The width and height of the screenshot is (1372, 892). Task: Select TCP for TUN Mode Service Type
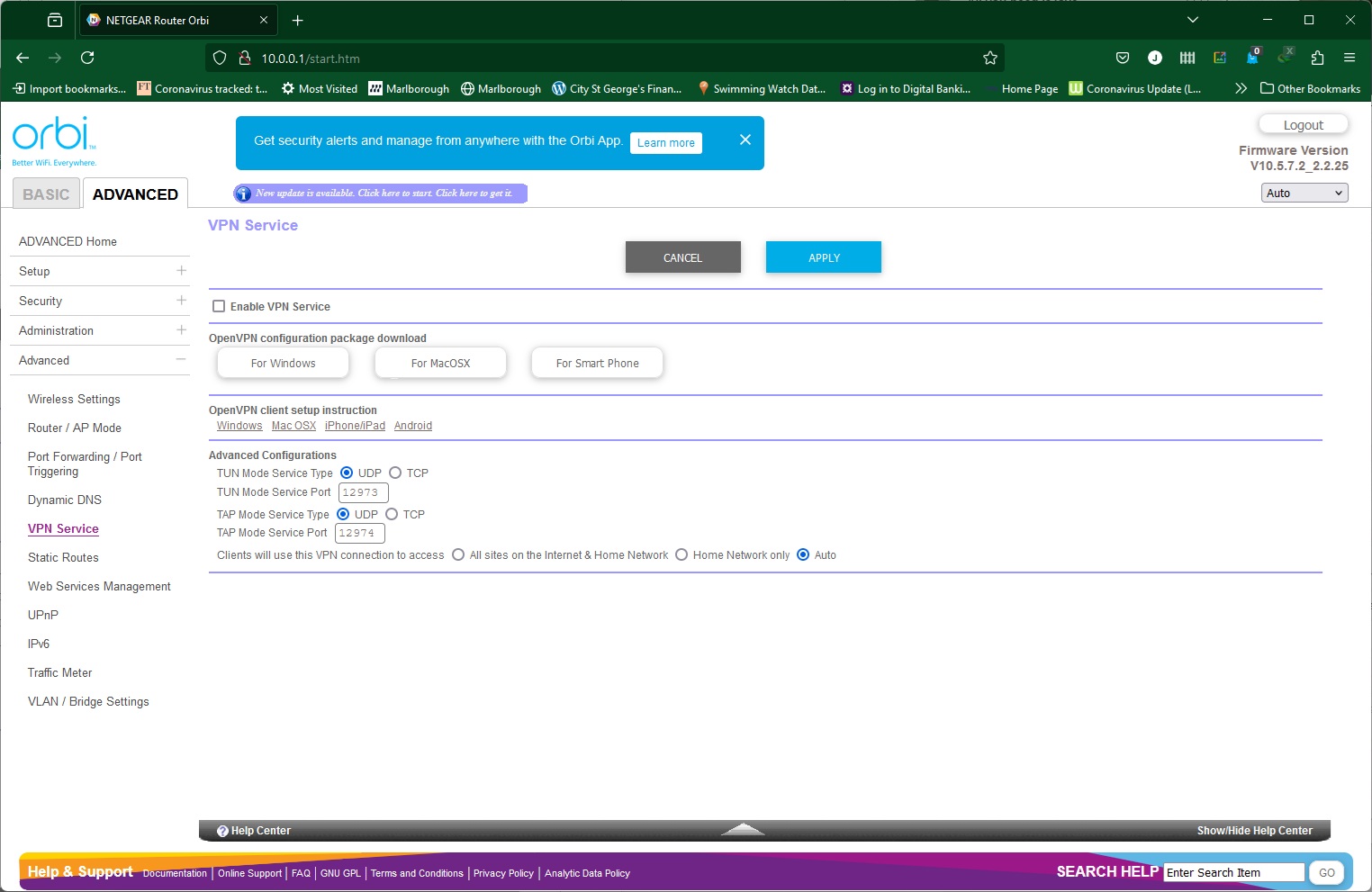395,473
